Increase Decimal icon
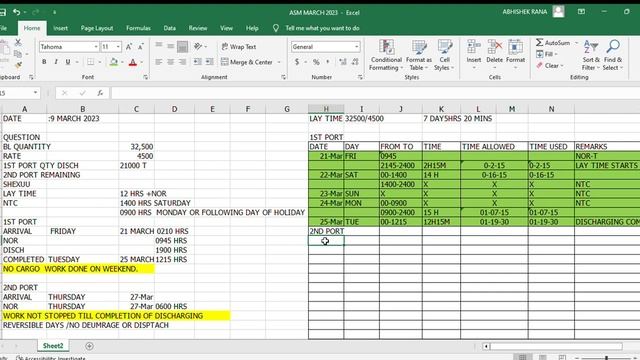This screenshot has height=360, width=640. tap(343, 62)
